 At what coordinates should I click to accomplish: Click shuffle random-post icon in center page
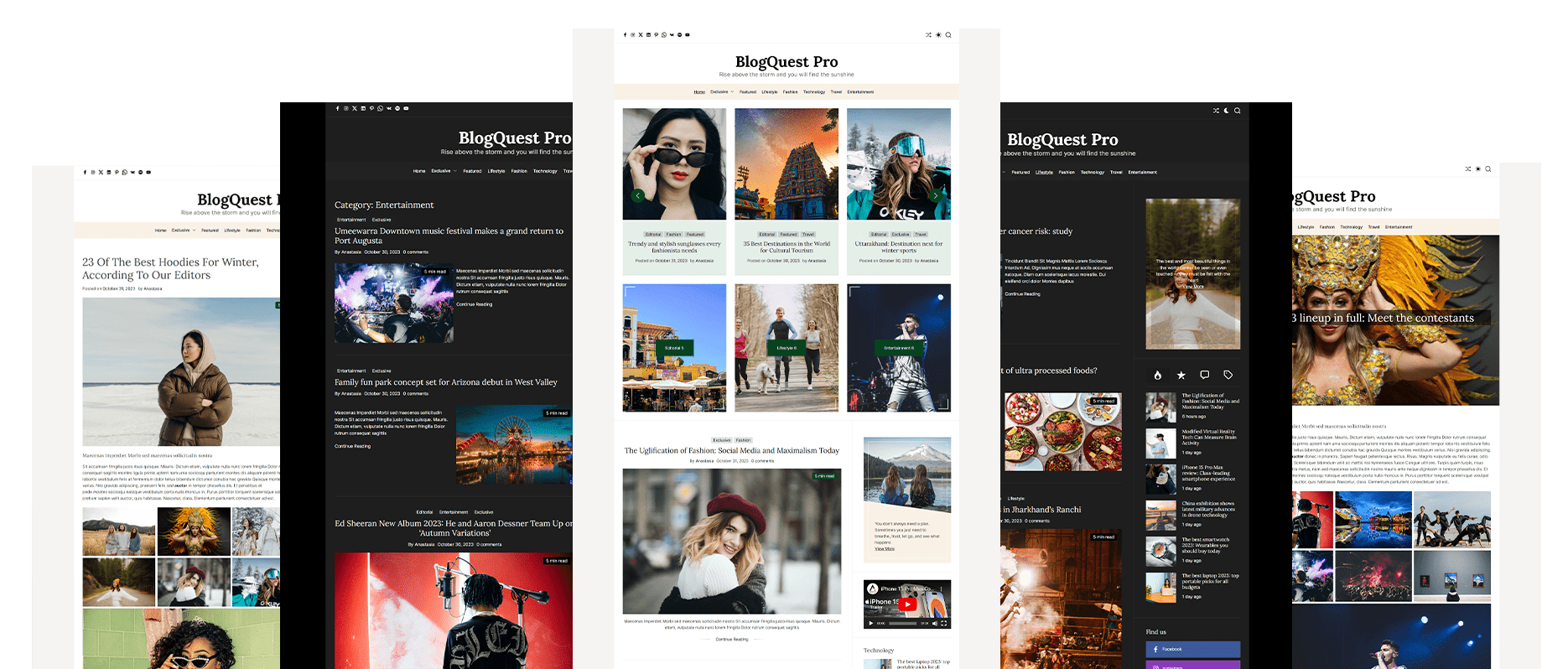click(928, 35)
